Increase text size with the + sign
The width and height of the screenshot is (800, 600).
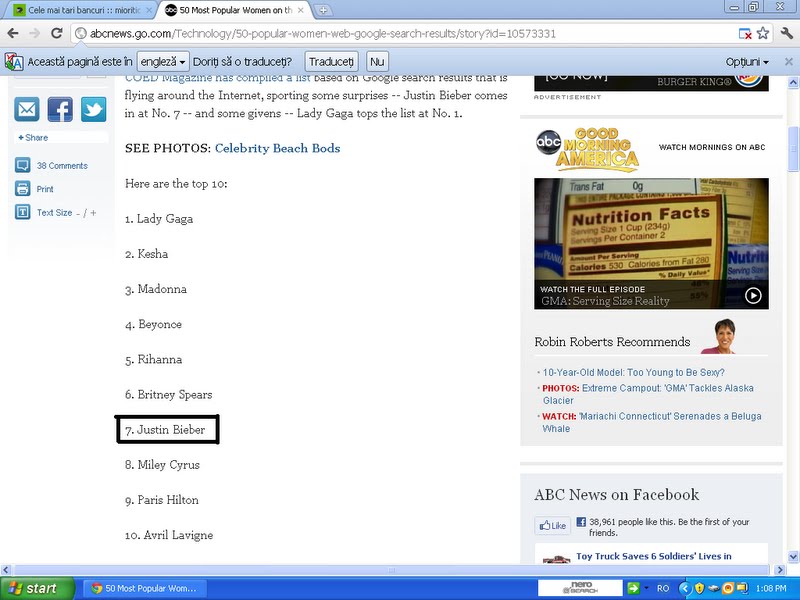pyautogui.click(x=93, y=213)
